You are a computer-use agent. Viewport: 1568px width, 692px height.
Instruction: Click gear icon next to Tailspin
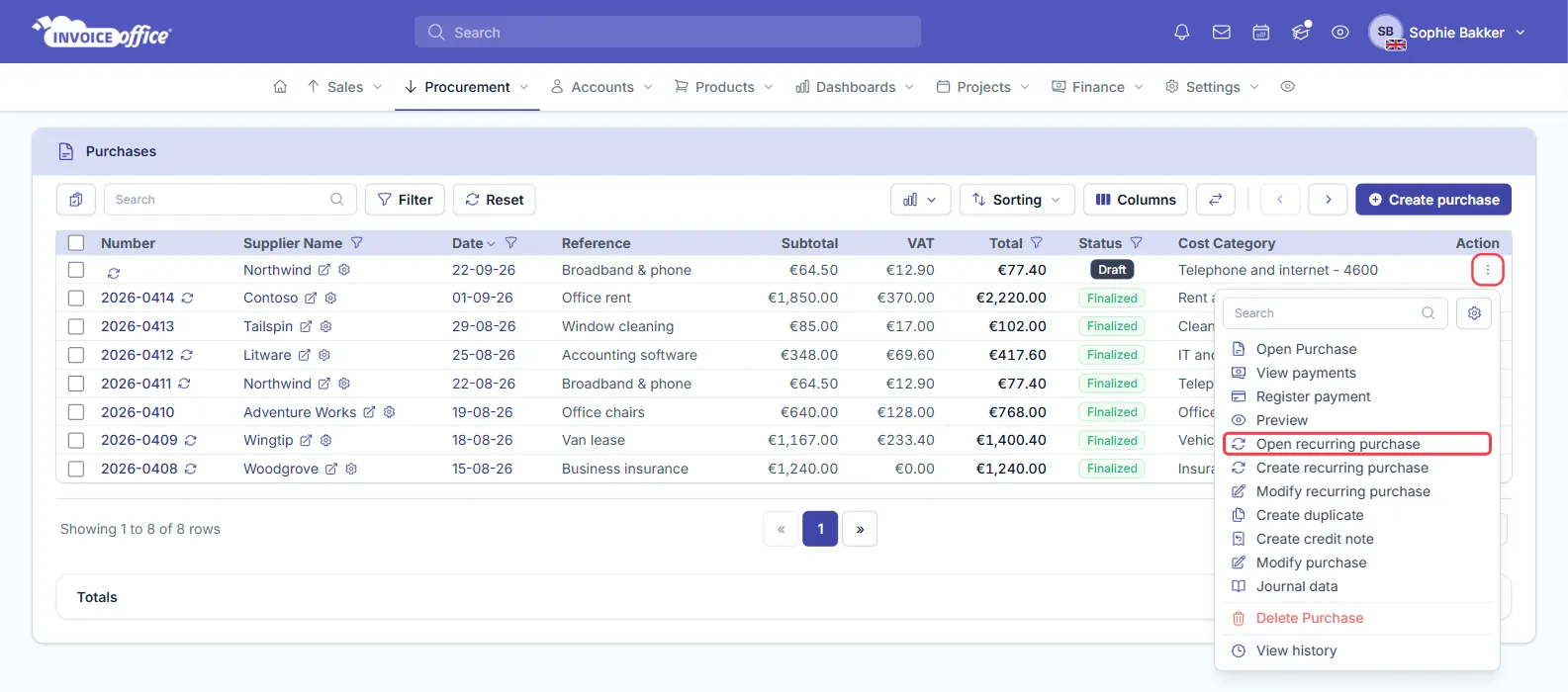pyautogui.click(x=325, y=326)
